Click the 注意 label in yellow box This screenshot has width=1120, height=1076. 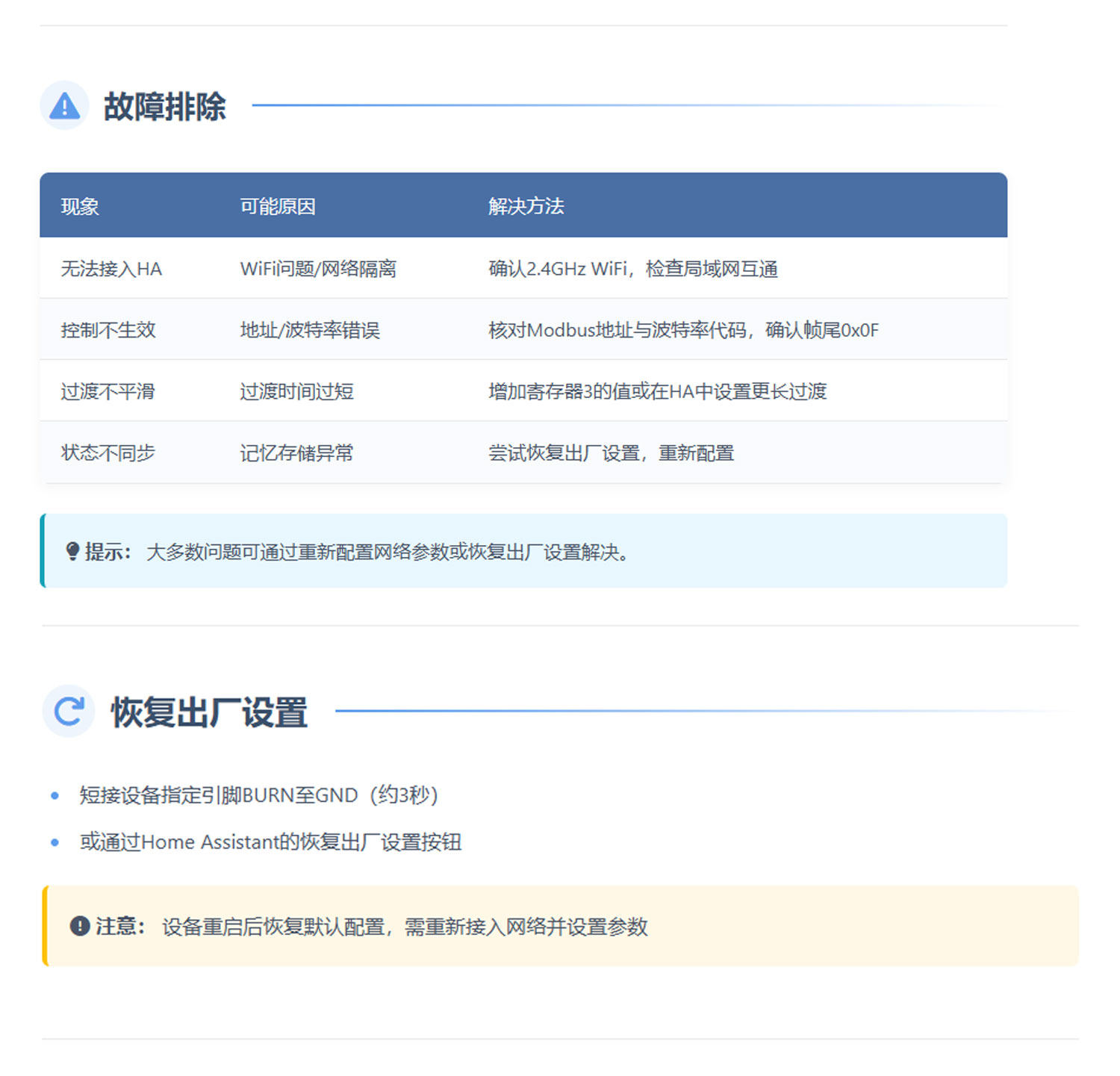pos(120,926)
